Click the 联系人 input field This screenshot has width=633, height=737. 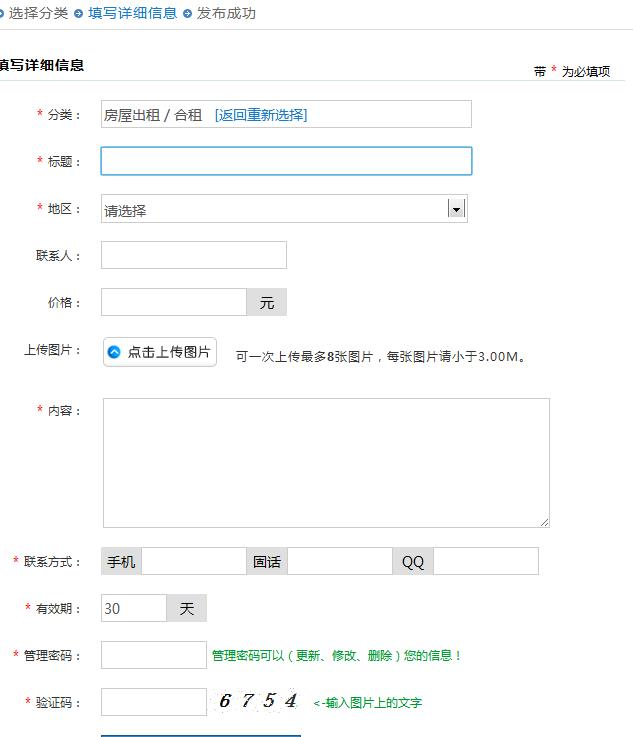coord(193,255)
